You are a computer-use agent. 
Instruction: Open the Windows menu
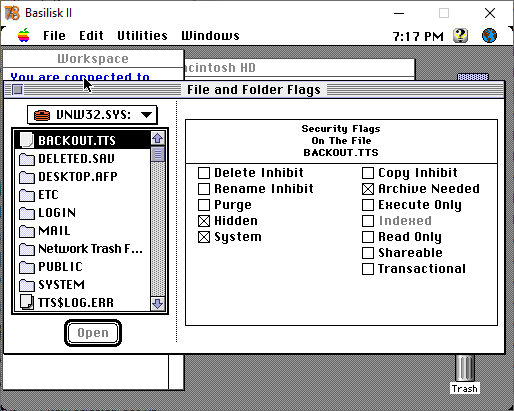210,35
